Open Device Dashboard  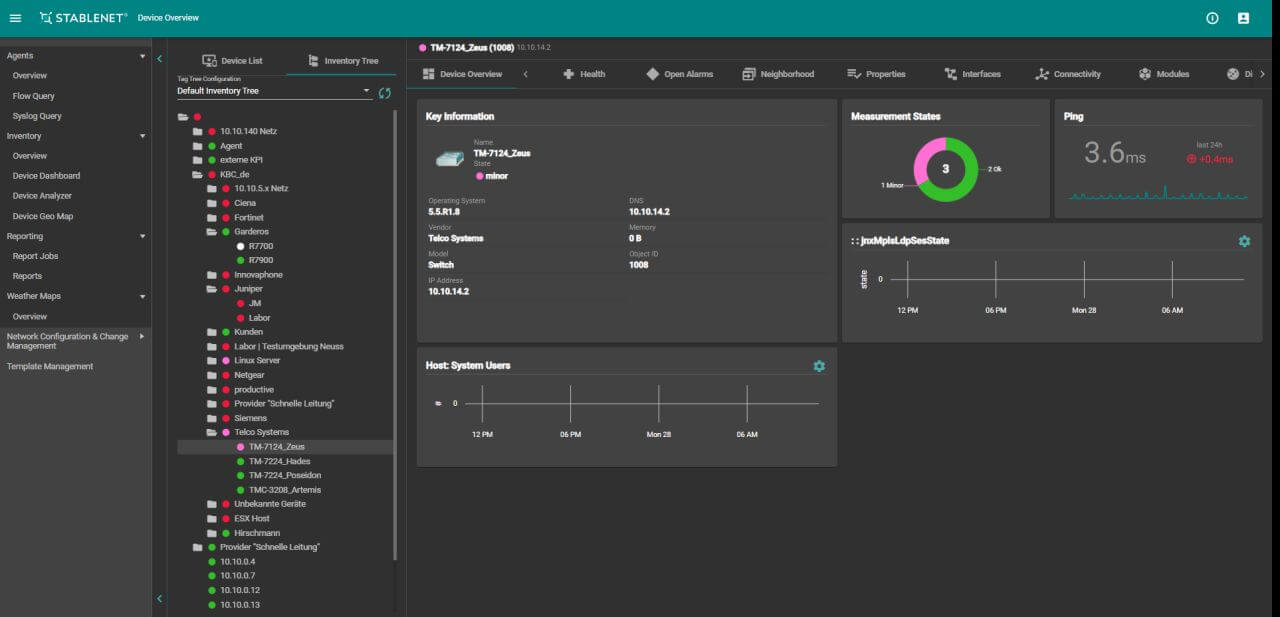(46, 176)
